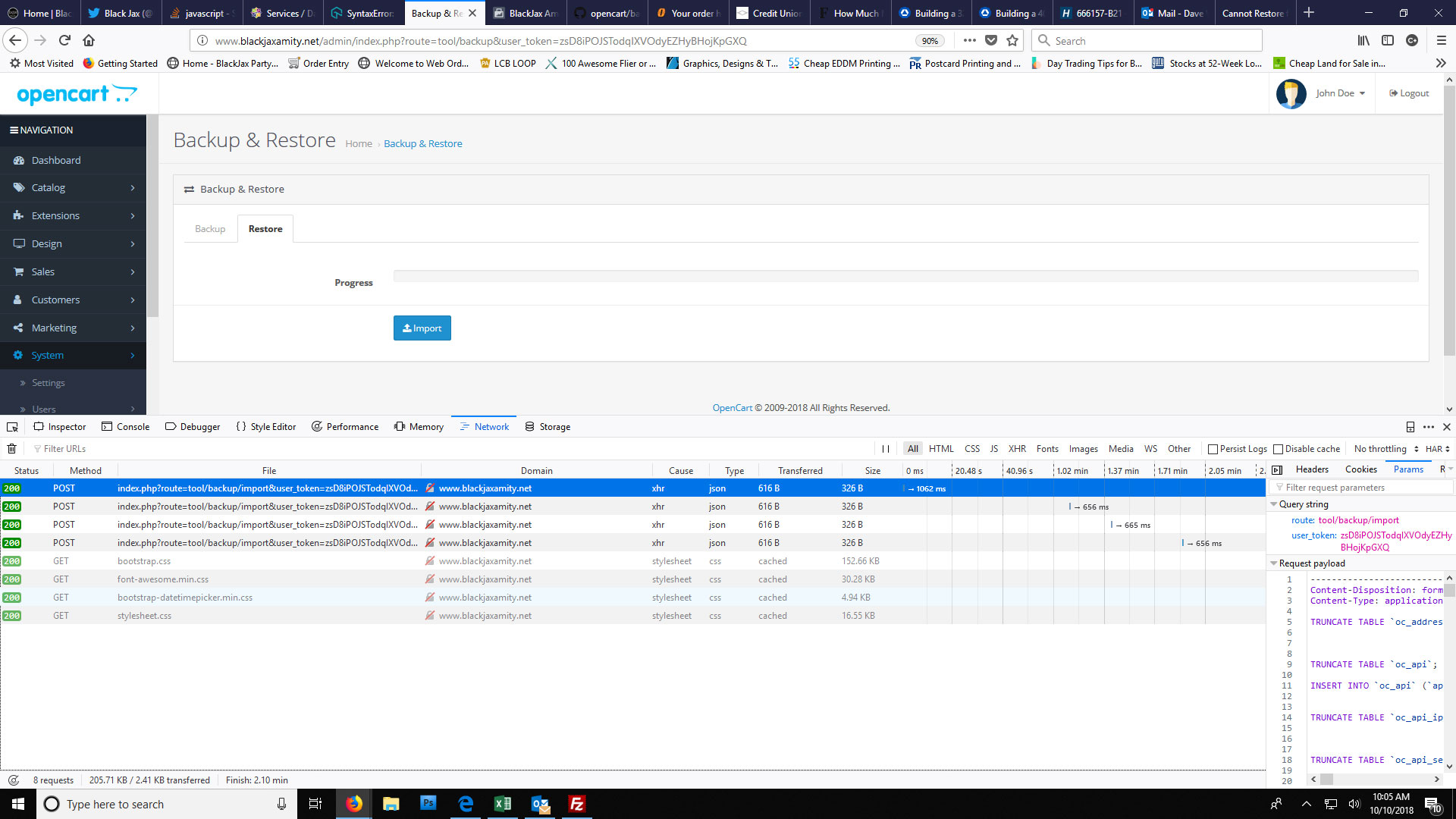
Task: Open Task View icon on taskbar
Action: [x=315, y=804]
